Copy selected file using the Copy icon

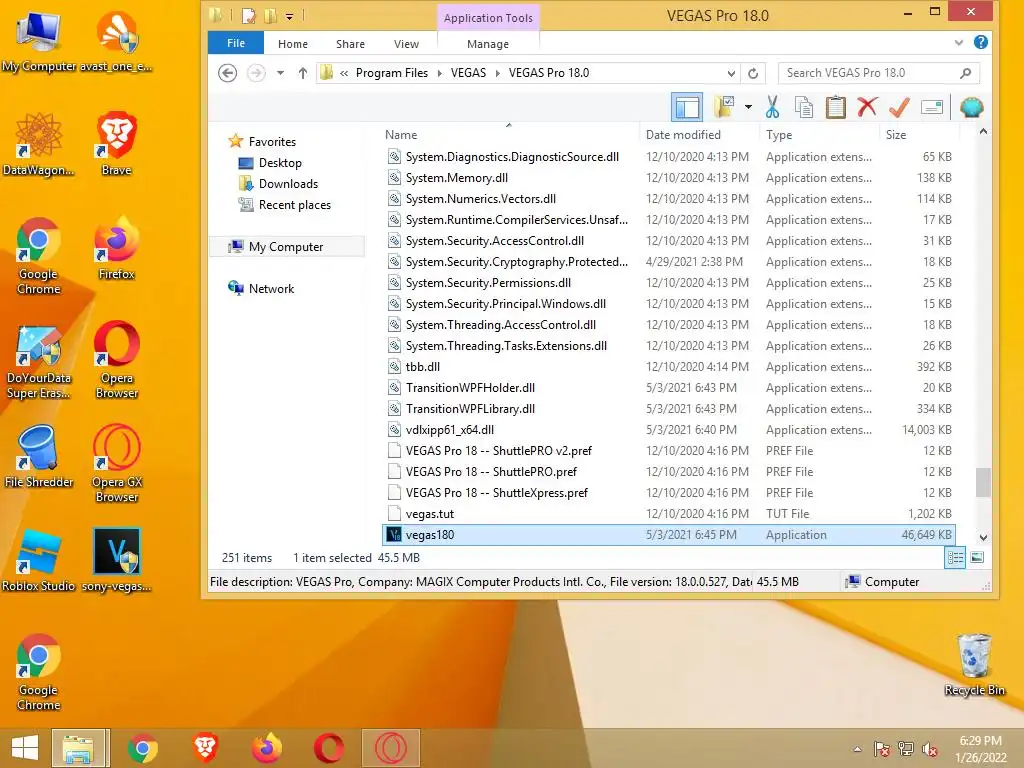point(804,107)
